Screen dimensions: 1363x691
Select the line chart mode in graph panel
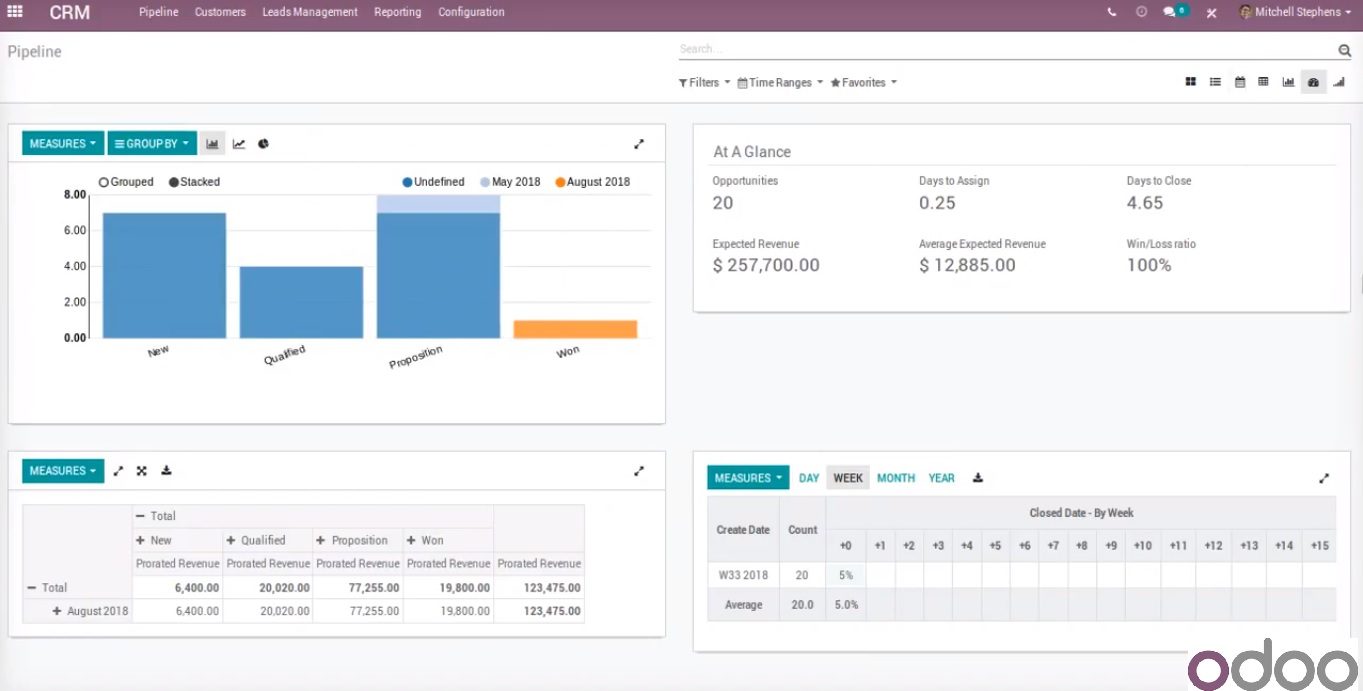point(238,143)
